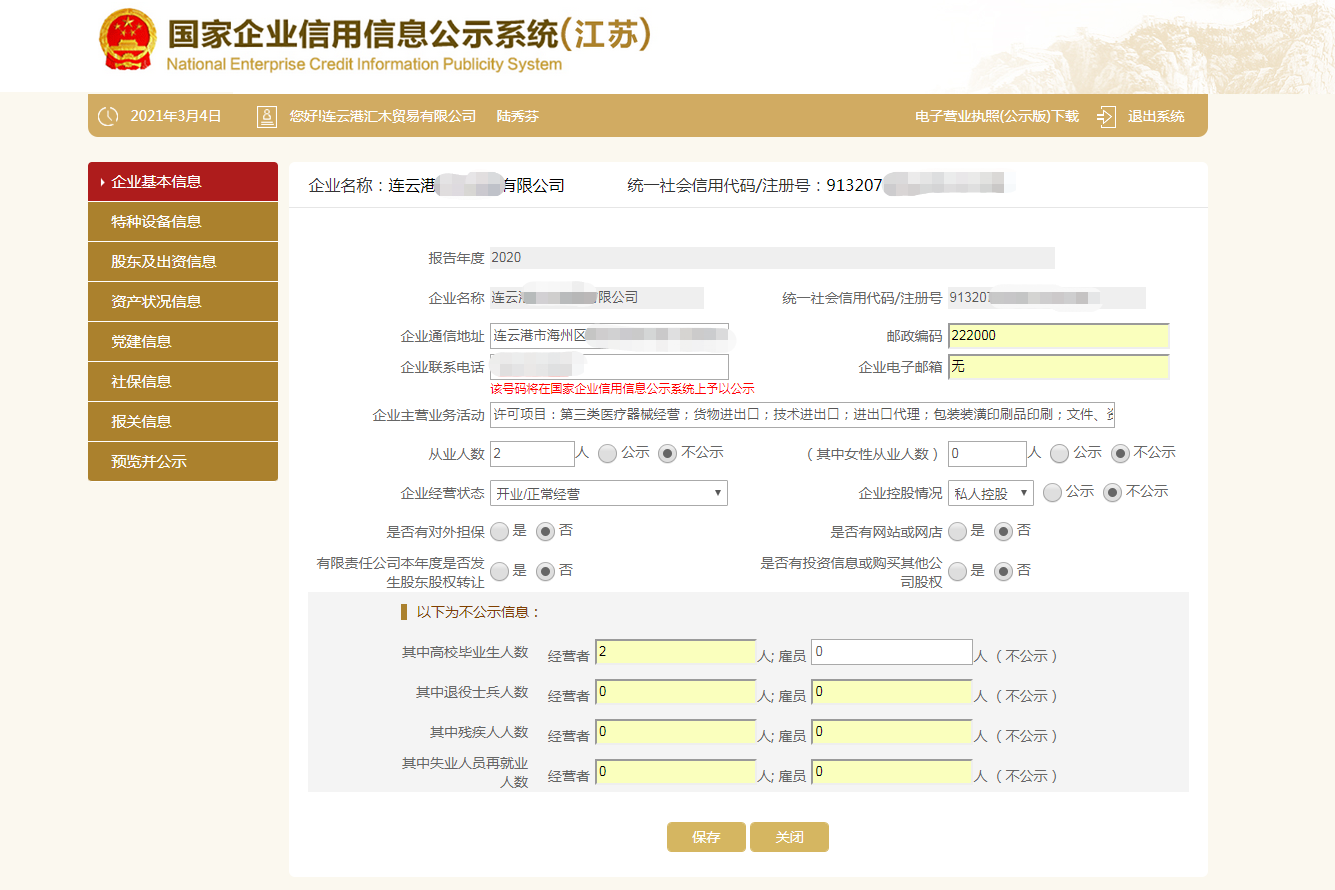The width and height of the screenshot is (1335, 890).
Task: Open 预览并公示 in the sidebar
Action: 183,462
